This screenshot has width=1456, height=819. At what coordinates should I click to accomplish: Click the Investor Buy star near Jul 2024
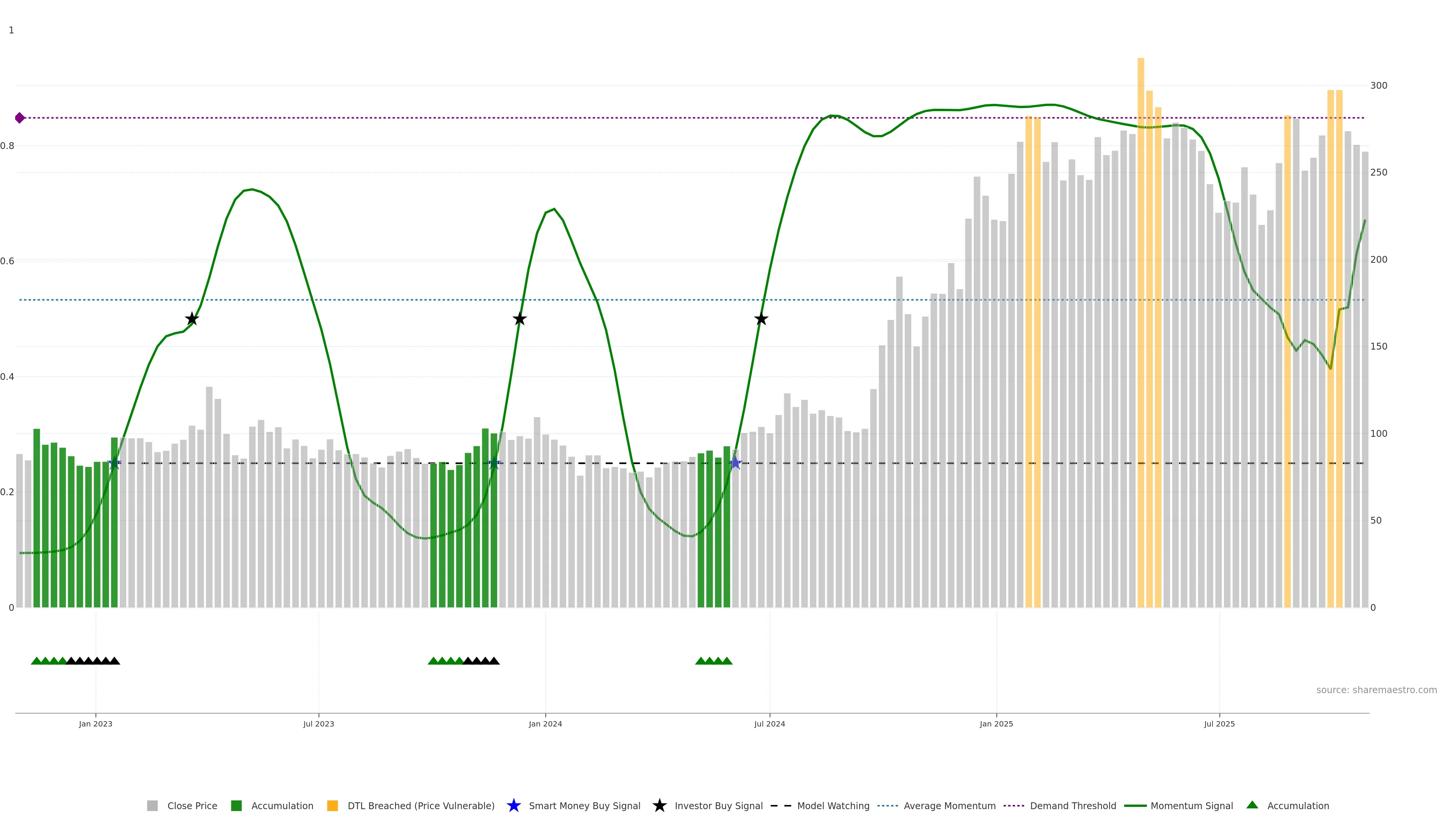(761, 319)
